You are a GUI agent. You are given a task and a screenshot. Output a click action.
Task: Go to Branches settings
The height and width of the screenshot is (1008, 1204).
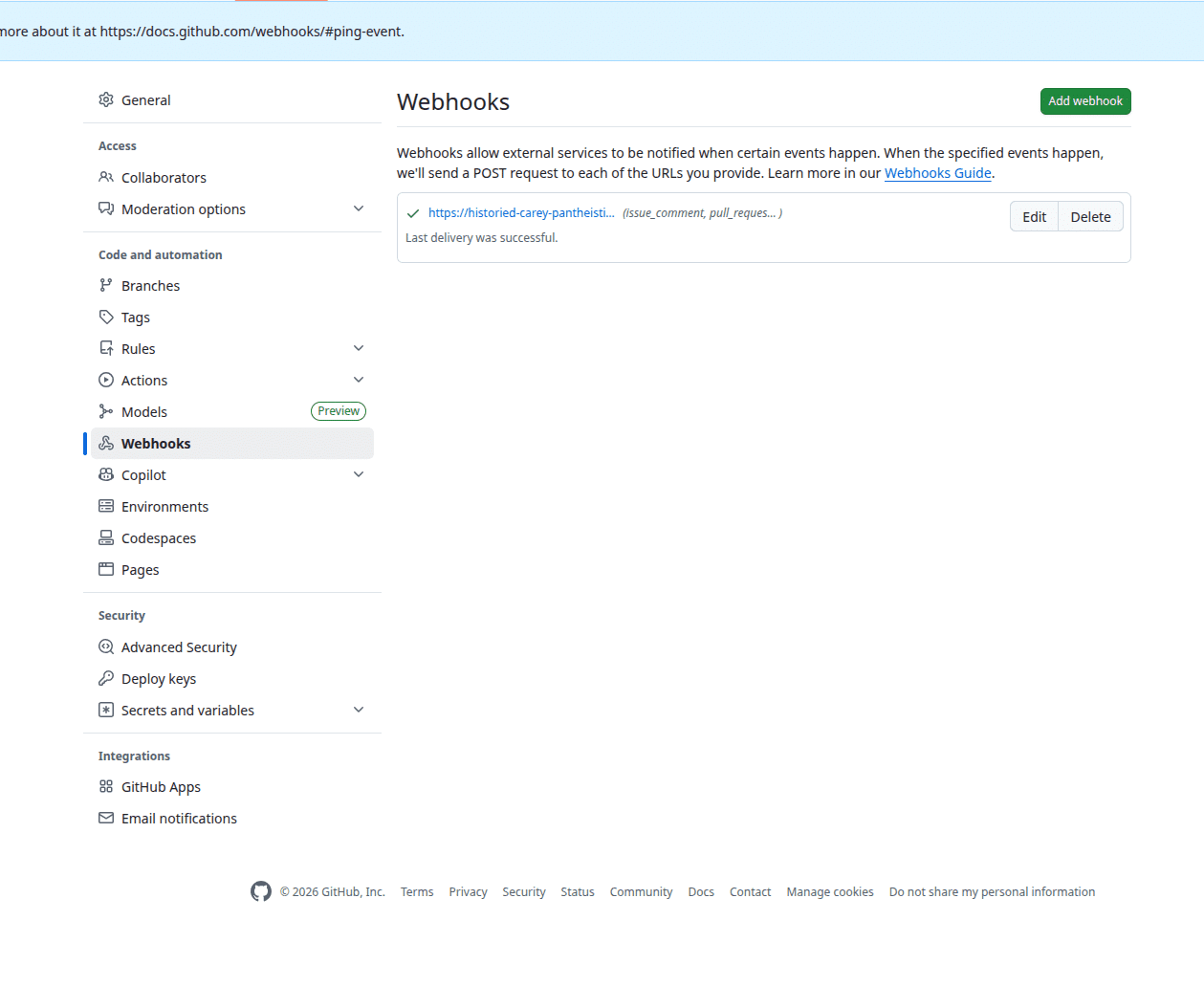232,286
